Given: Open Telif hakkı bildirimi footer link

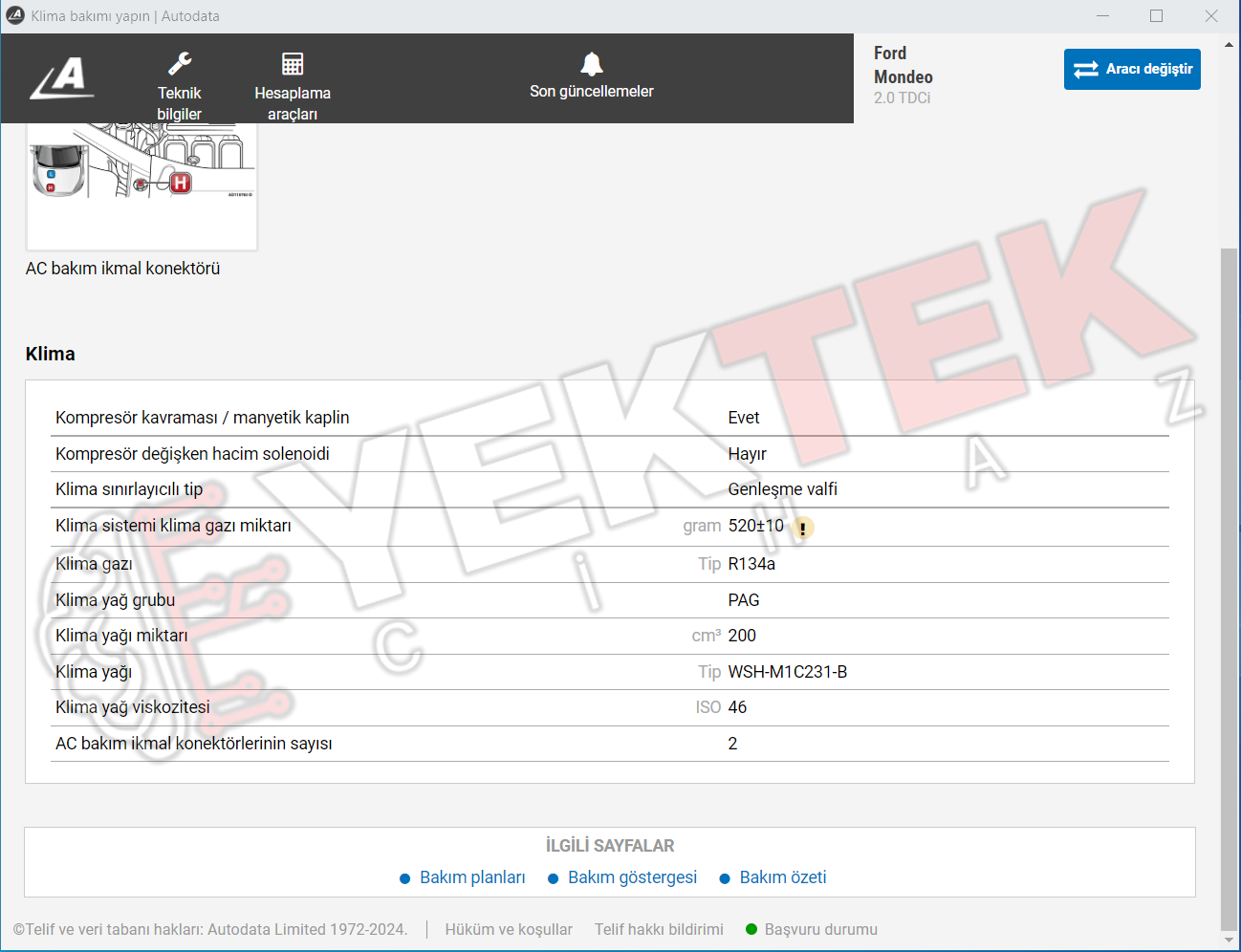Looking at the screenshot, I should [x=659, y=929].
